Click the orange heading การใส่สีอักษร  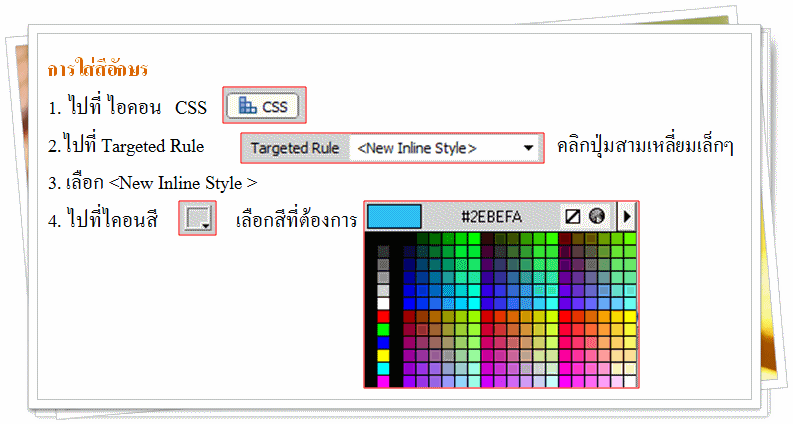pyautogui.click(x=98, y=69)
